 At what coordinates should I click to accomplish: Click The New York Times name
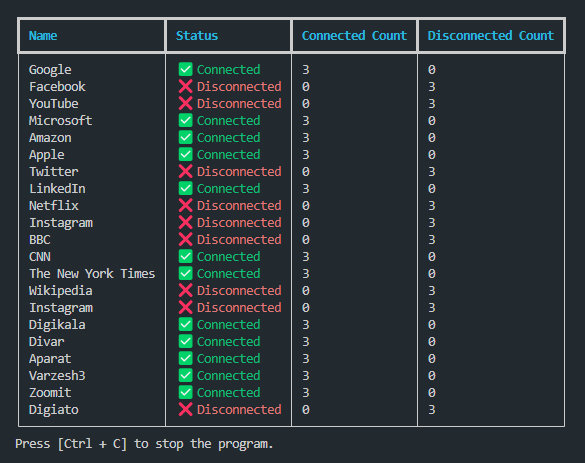tap(92, 273)
